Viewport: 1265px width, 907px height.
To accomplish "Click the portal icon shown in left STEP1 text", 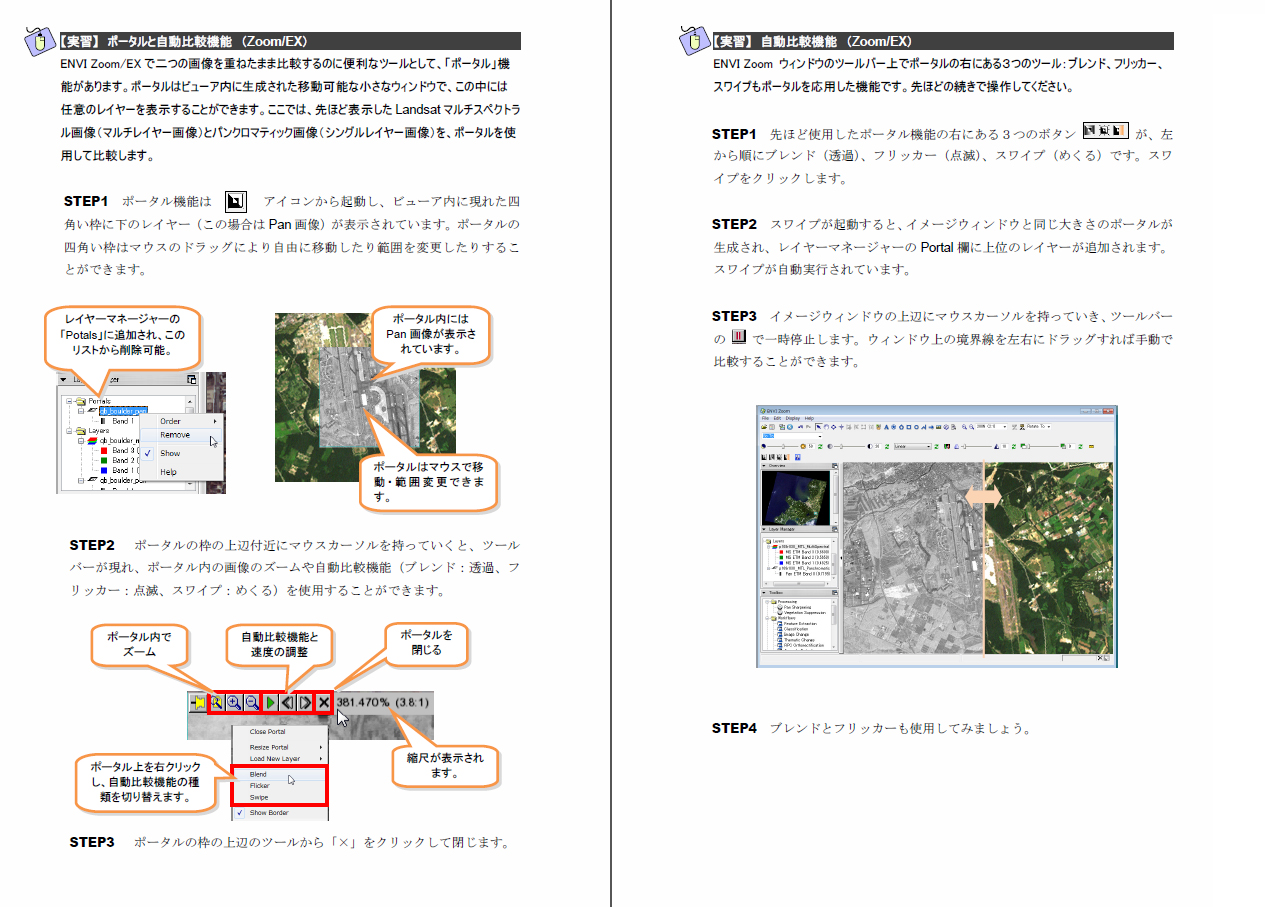I will point(236,200).
